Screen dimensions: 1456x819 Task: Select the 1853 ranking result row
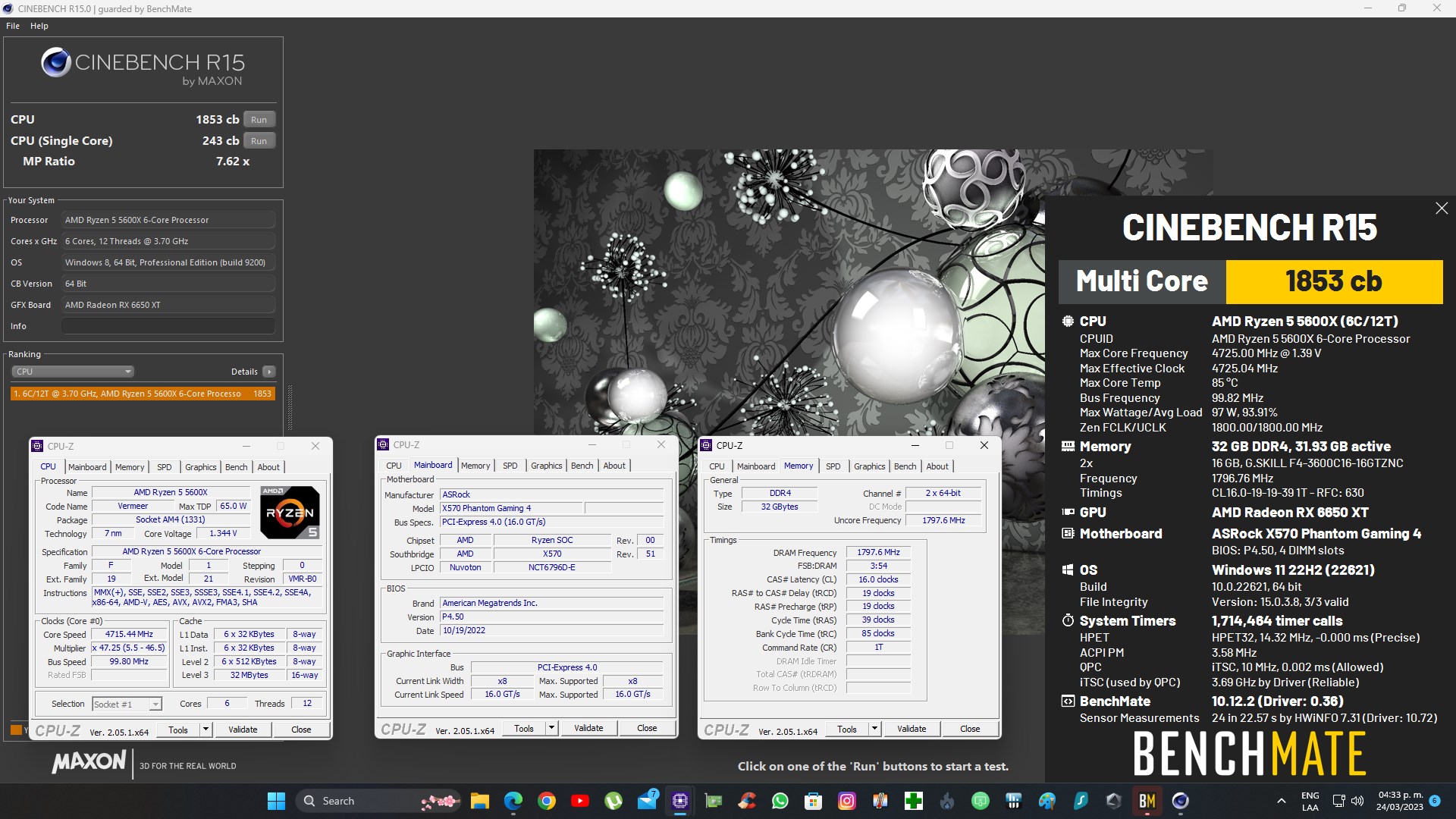143,394
